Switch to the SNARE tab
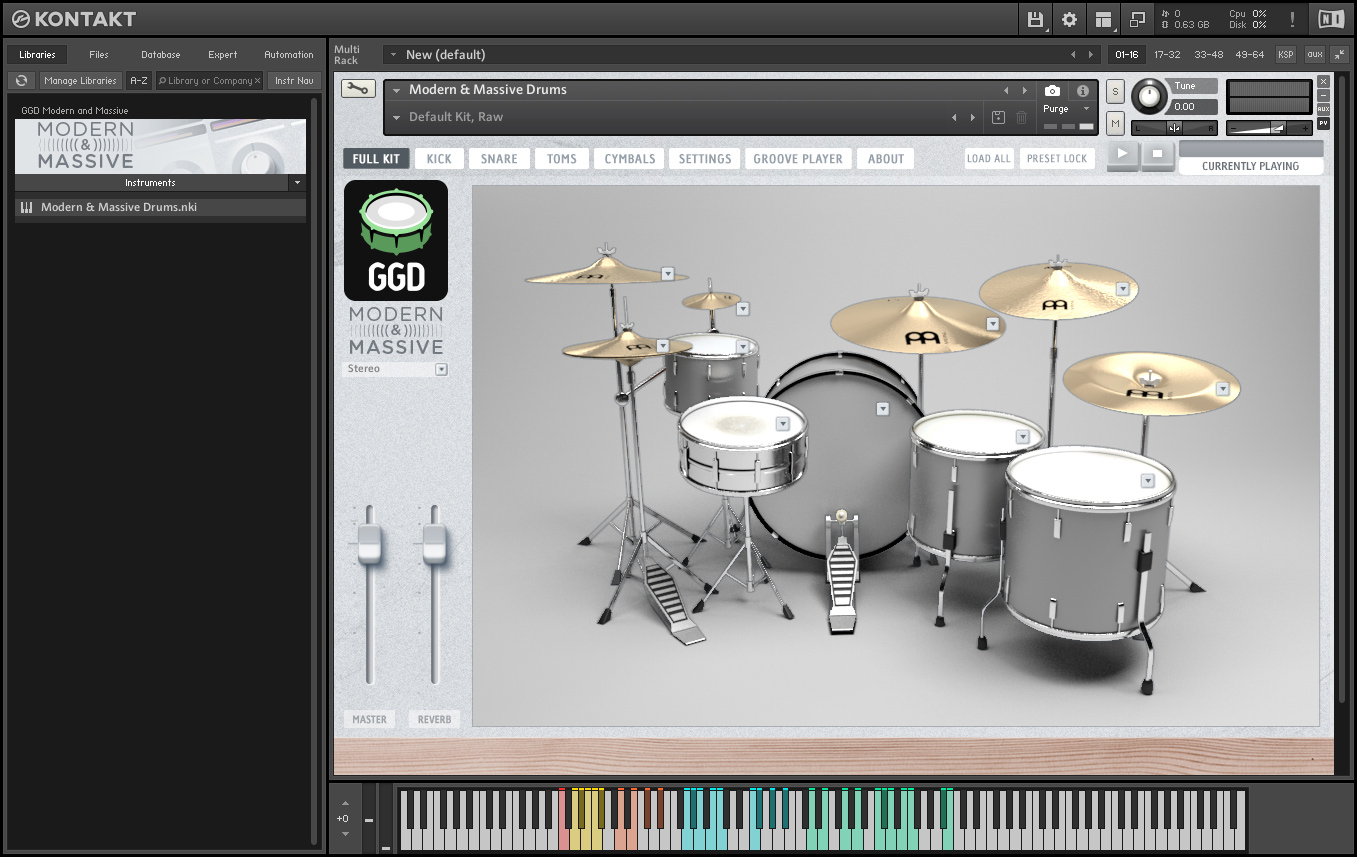1357x857 pixels. (x=499, y=158)
